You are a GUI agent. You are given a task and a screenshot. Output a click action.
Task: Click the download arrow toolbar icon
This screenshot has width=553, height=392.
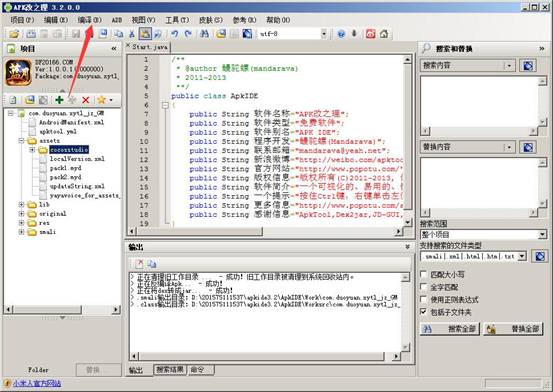tap(354, 34)
